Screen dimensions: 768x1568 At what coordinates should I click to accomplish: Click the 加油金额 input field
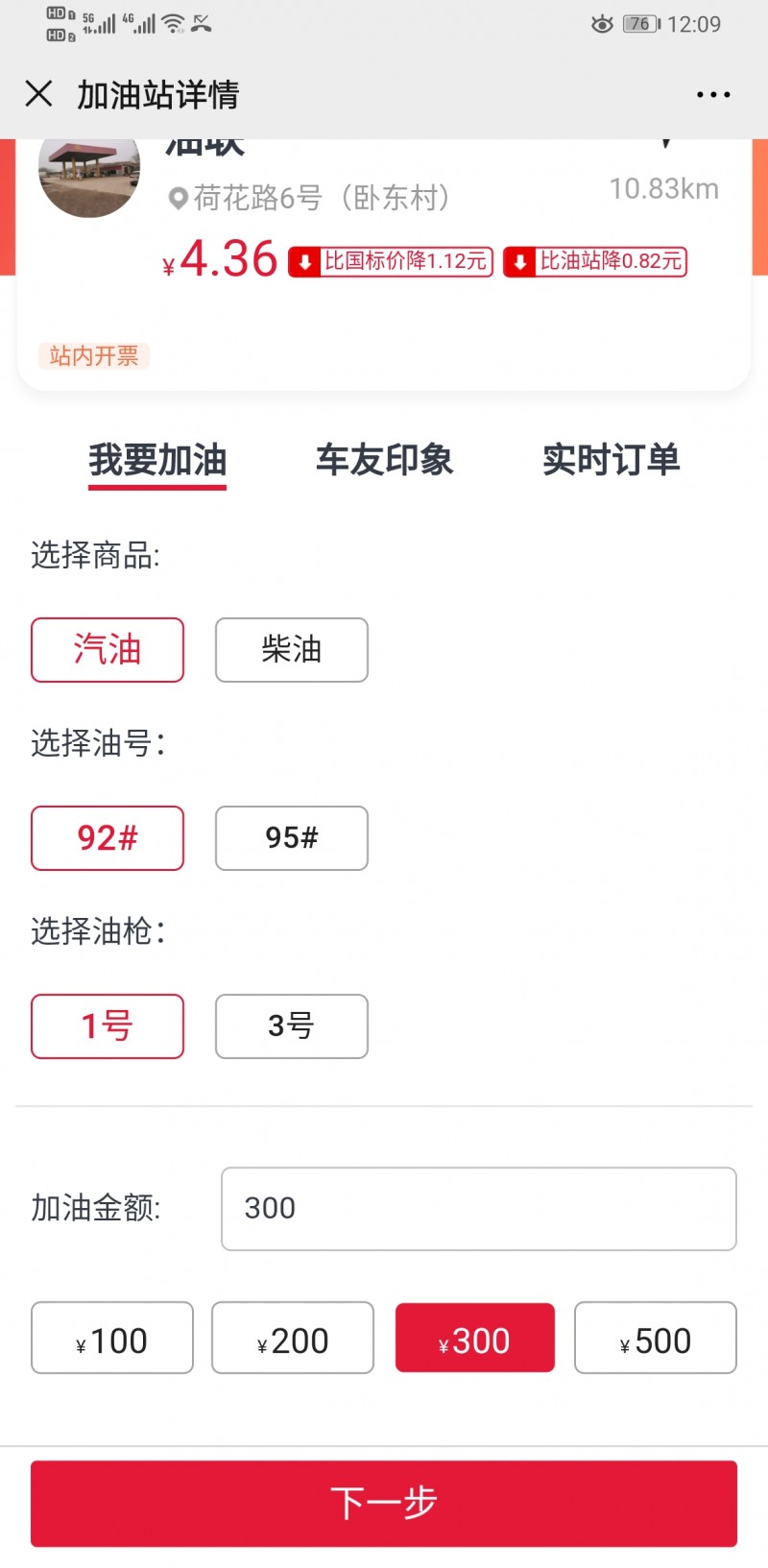coord(478,1209)
